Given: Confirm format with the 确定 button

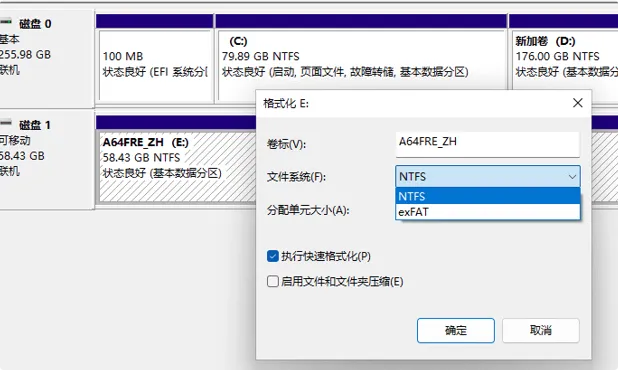Looking at the screenshot, I should point(456,330).
